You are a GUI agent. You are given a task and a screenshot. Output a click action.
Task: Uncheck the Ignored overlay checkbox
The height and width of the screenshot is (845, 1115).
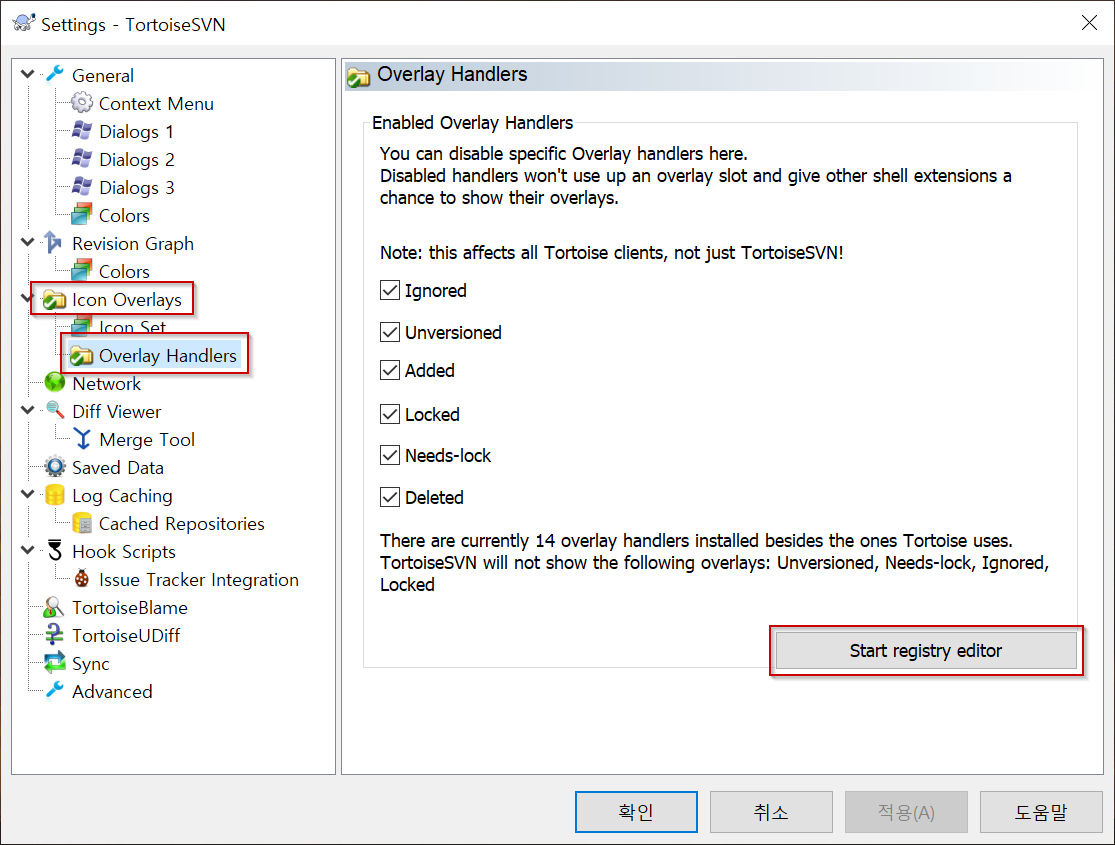tap(390, 290)
